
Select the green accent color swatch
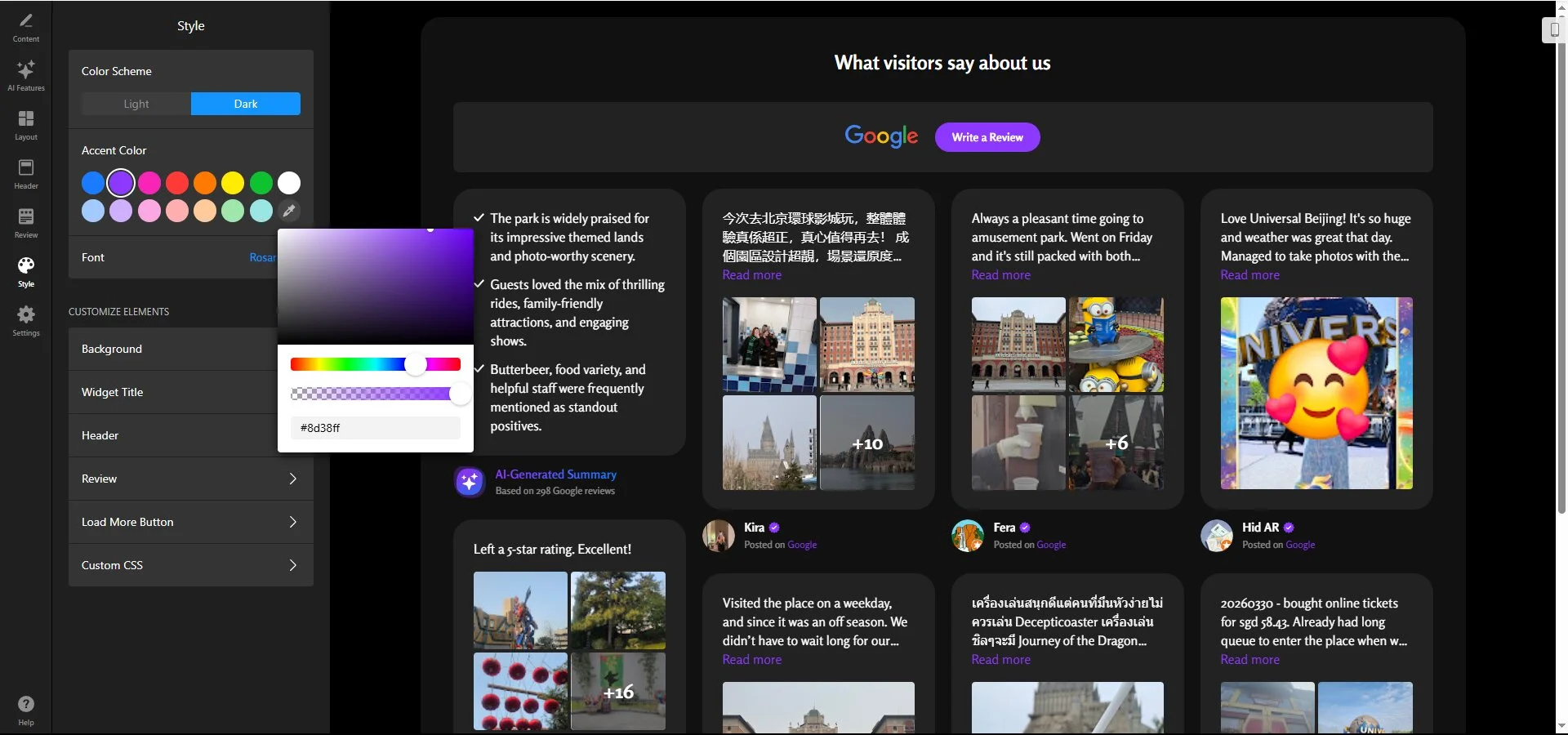[x=261, y=183]
